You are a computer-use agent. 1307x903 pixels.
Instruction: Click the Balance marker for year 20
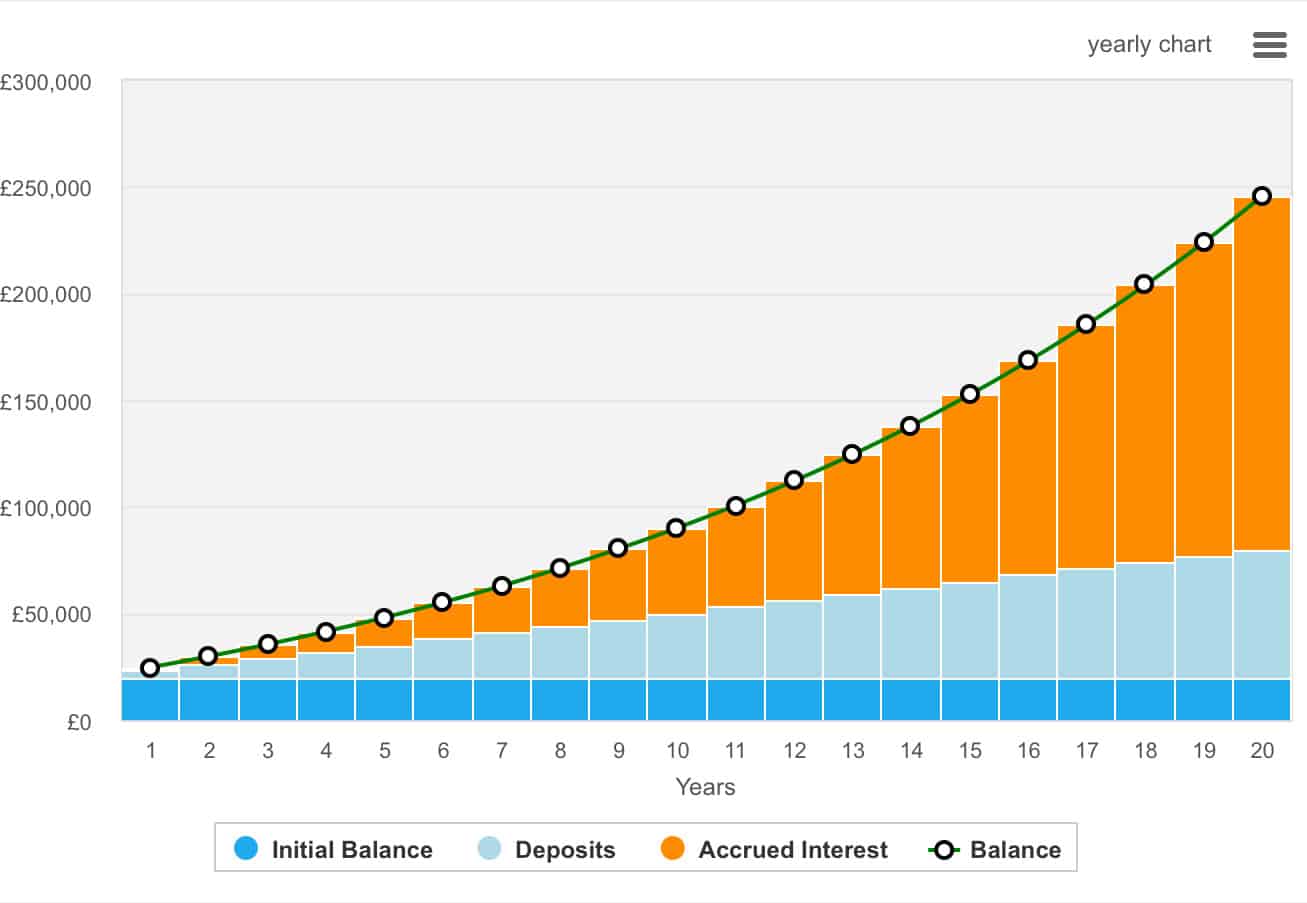click(1262, 196)
